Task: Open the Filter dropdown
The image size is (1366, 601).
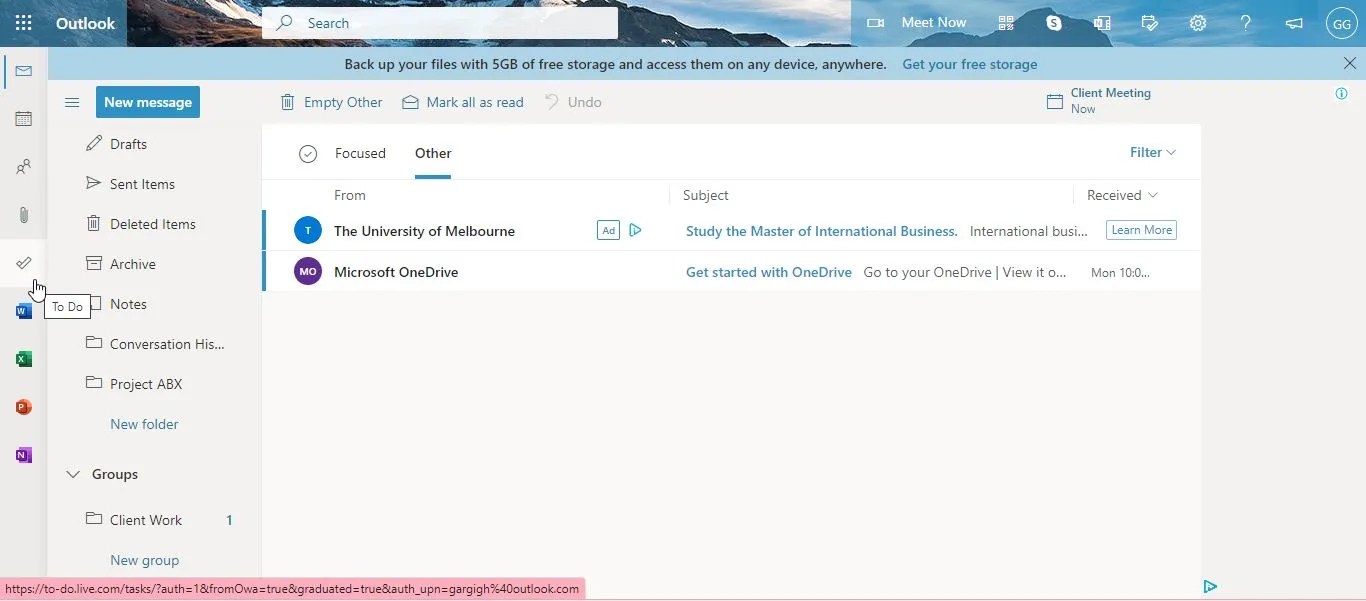Action: coord(1153,152)
